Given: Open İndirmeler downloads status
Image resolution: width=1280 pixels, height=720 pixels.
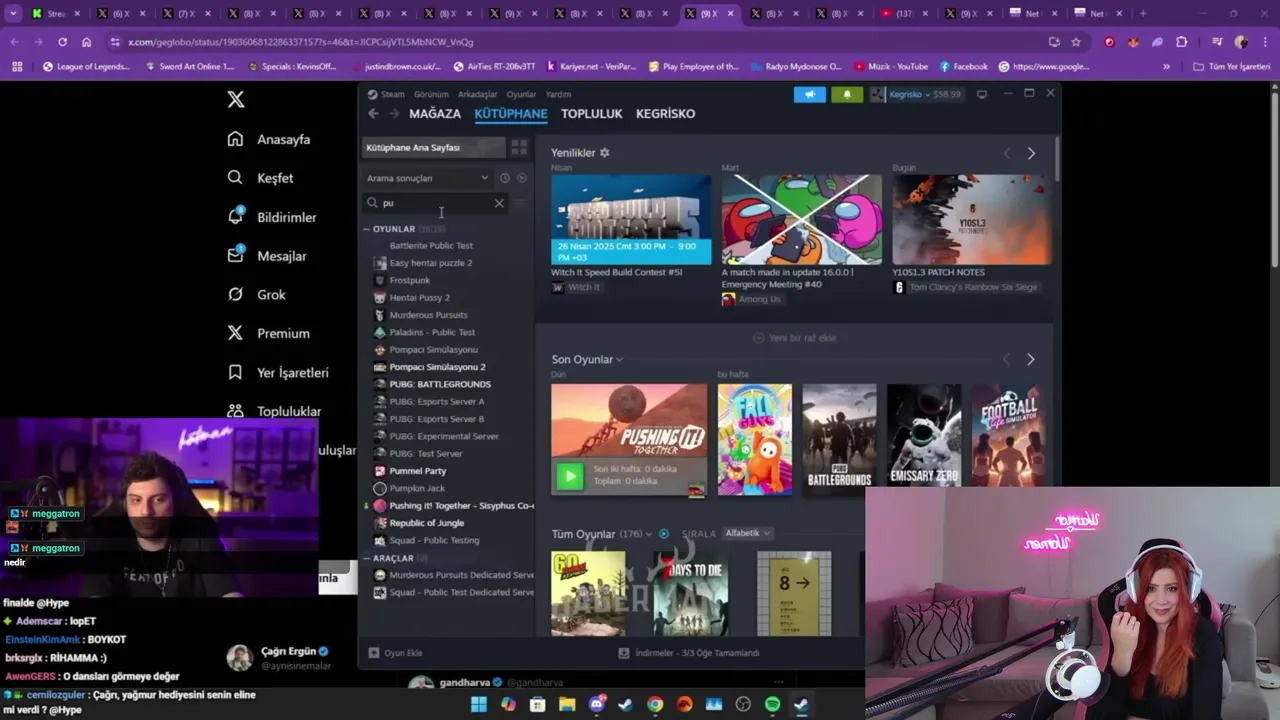Looking at the screenshot, I should tap(689, 653).
